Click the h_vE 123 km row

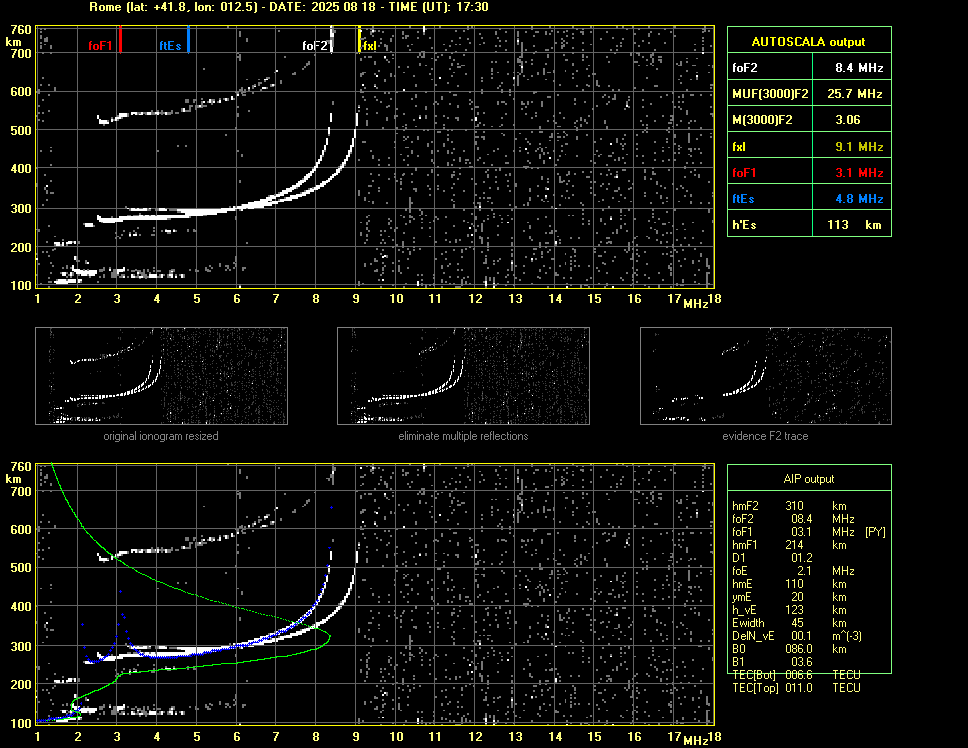(x=789, y=610)
